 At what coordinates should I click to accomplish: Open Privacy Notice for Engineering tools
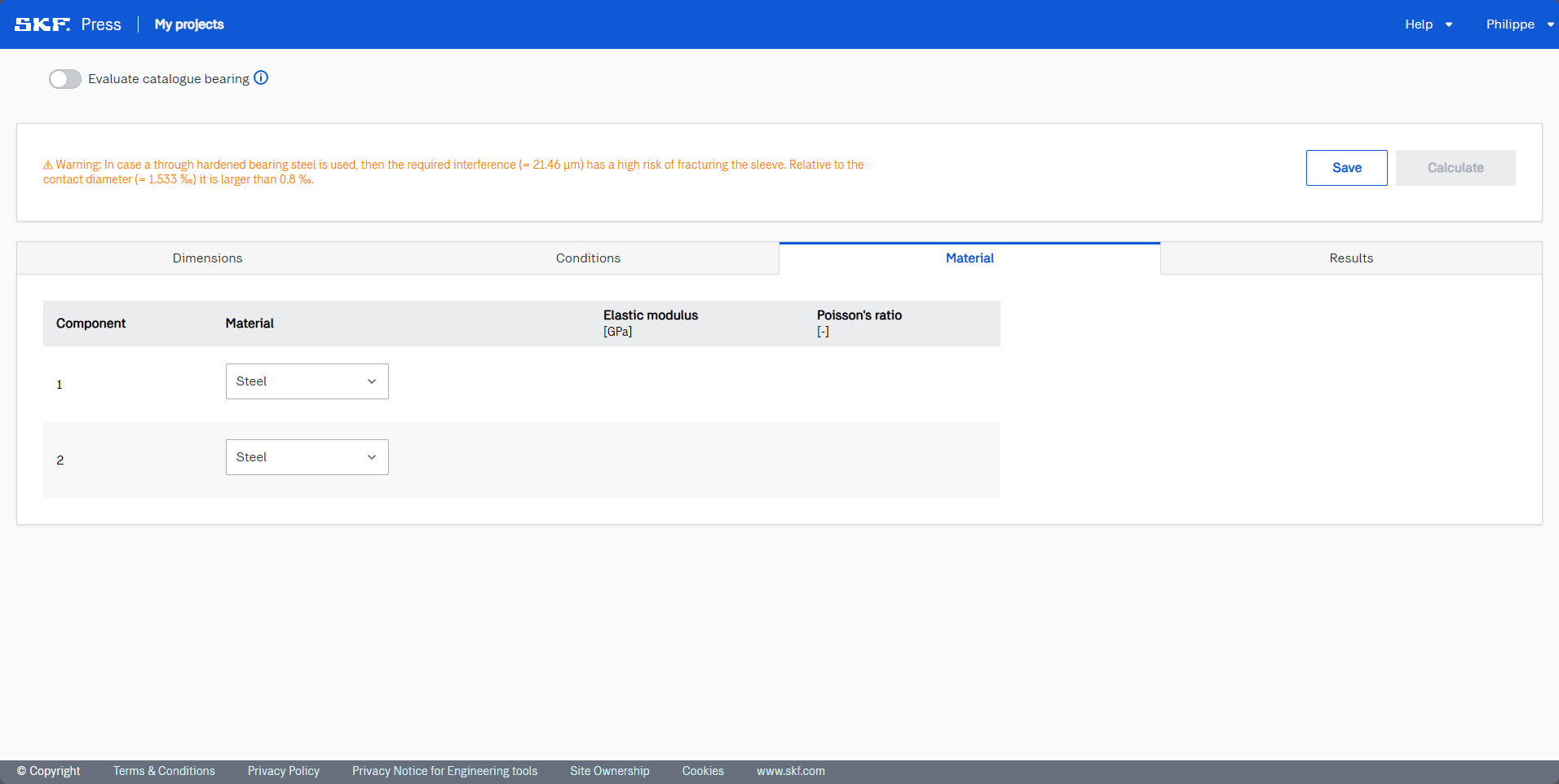444,771
